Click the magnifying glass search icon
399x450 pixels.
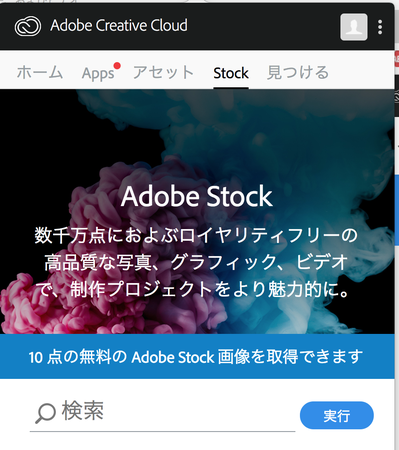45,413
